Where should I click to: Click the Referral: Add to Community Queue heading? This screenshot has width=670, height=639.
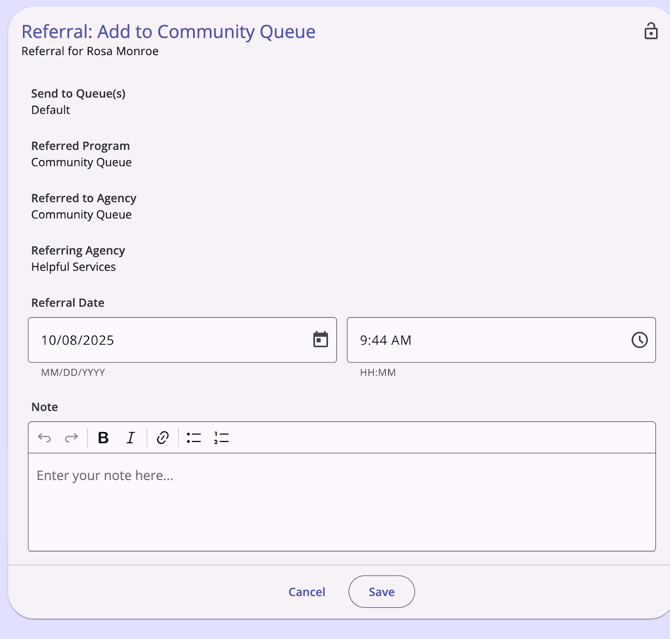tap(168, 31)
